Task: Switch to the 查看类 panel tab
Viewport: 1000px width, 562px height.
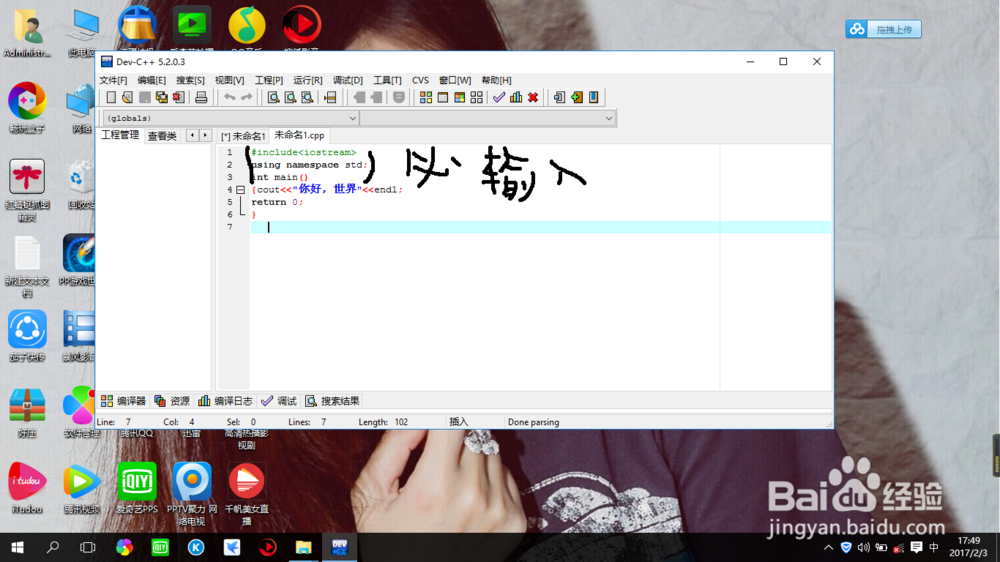Action: [162, 136]
